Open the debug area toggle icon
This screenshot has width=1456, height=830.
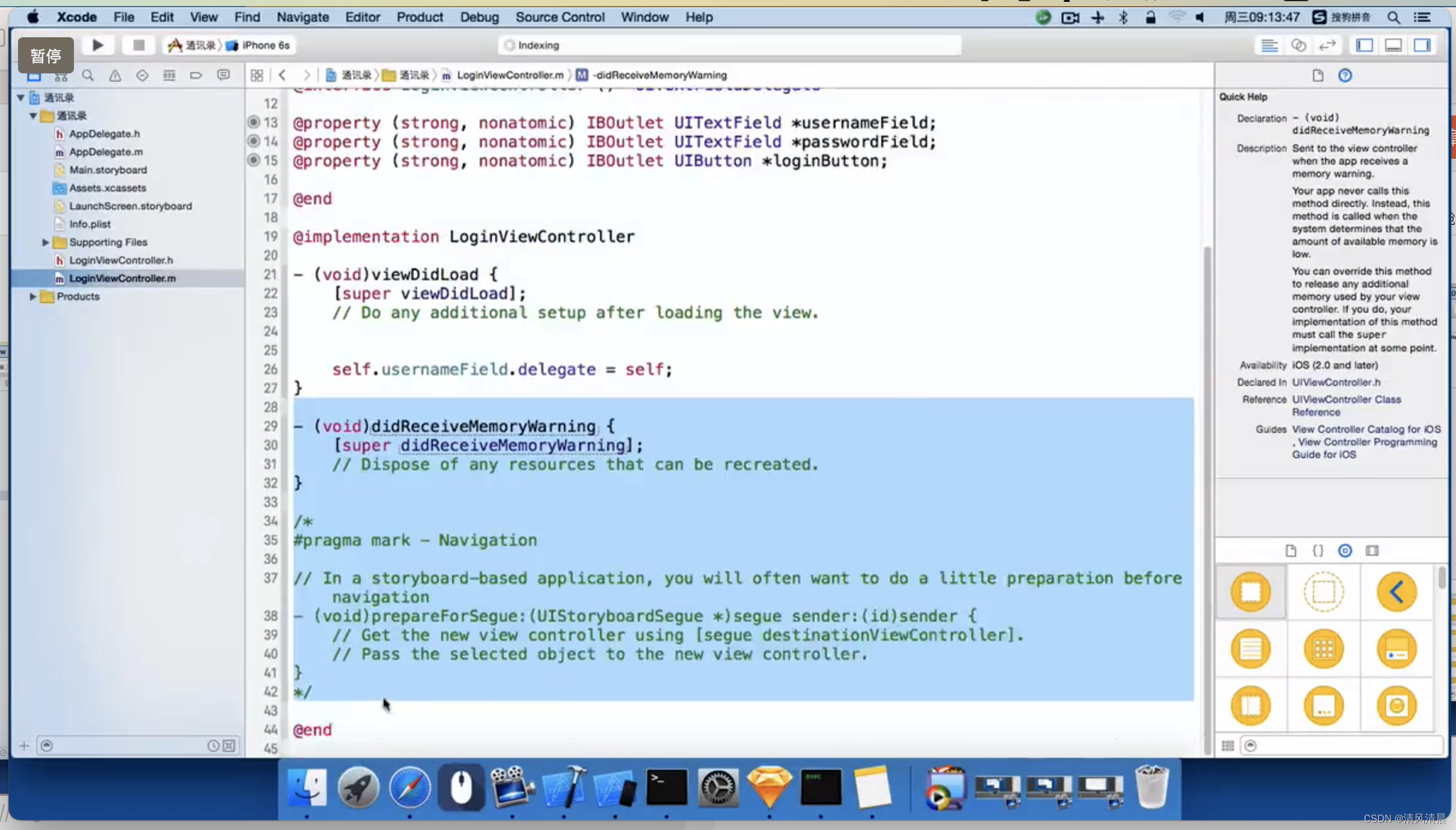coord(1394,45)
